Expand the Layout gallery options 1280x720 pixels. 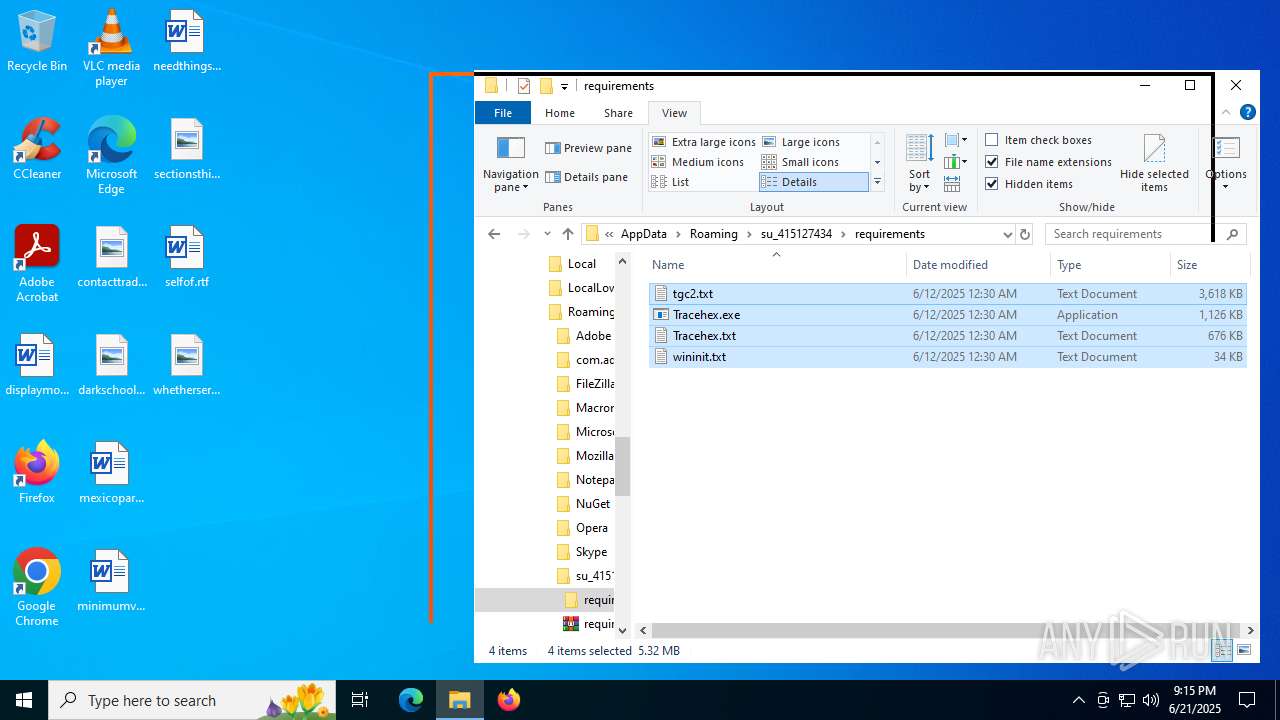tap(877, 182)
